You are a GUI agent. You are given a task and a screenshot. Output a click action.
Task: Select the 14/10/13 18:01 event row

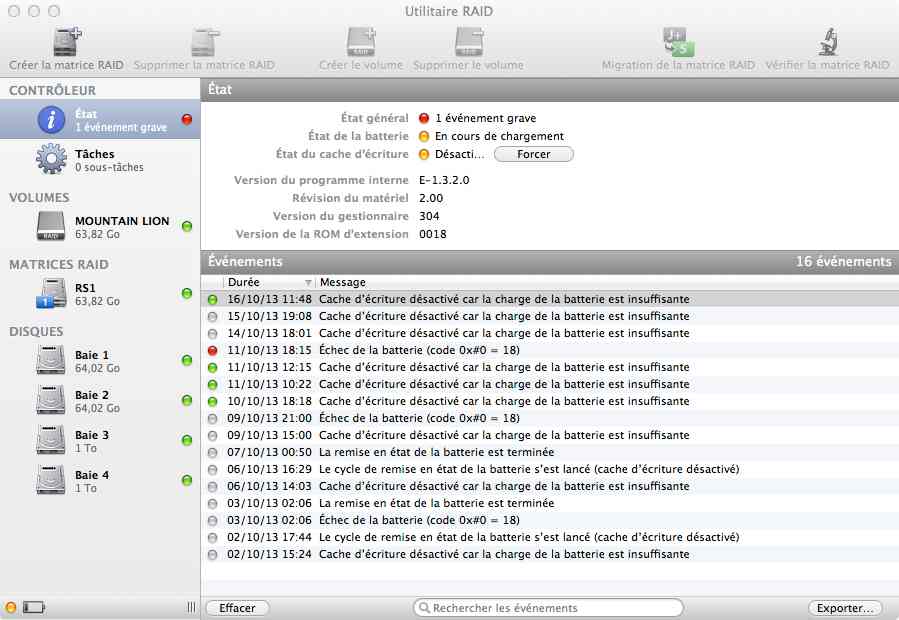click(x=550, y=333)
